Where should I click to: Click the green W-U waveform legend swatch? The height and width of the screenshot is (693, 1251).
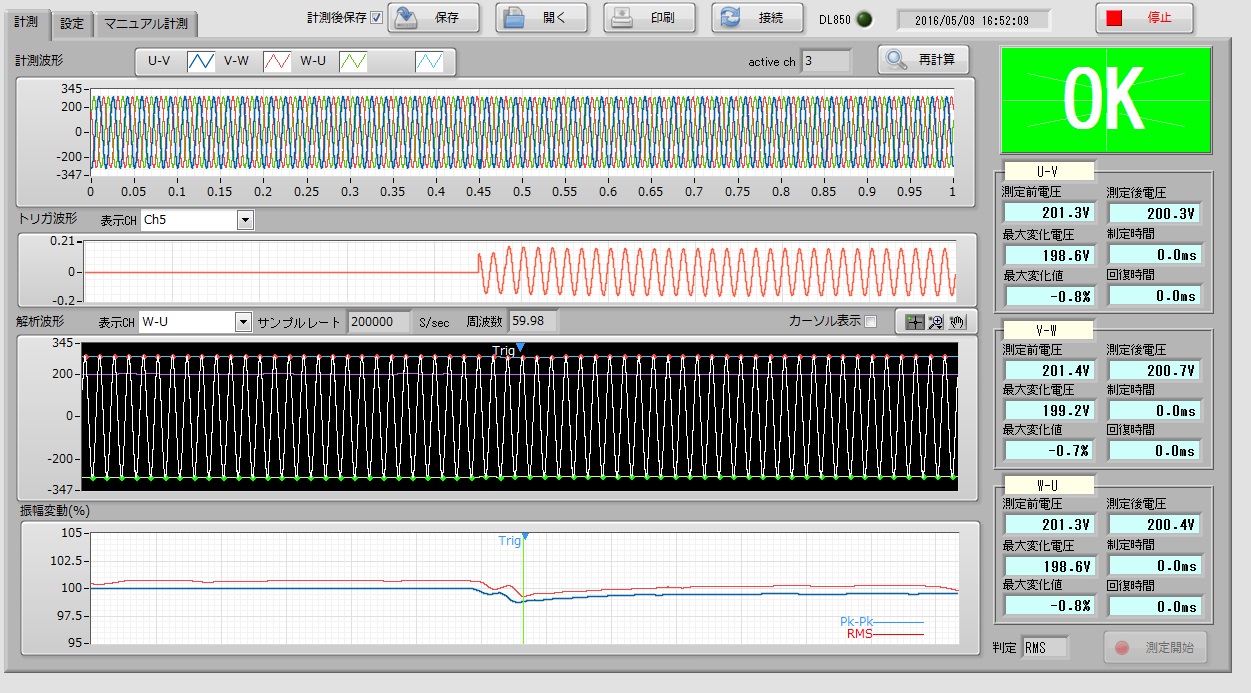click(354, 61)
